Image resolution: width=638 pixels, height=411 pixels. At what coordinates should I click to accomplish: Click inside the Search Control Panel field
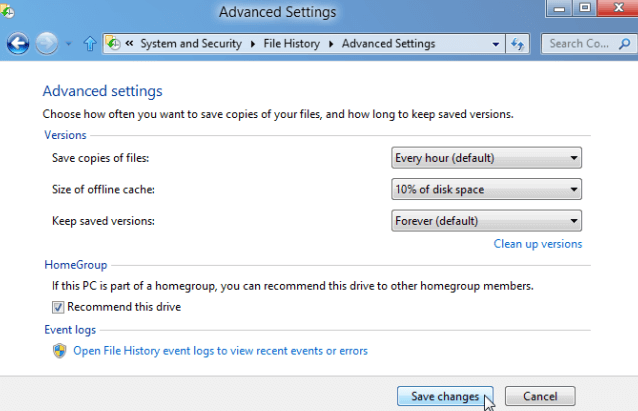click(580, 44)
